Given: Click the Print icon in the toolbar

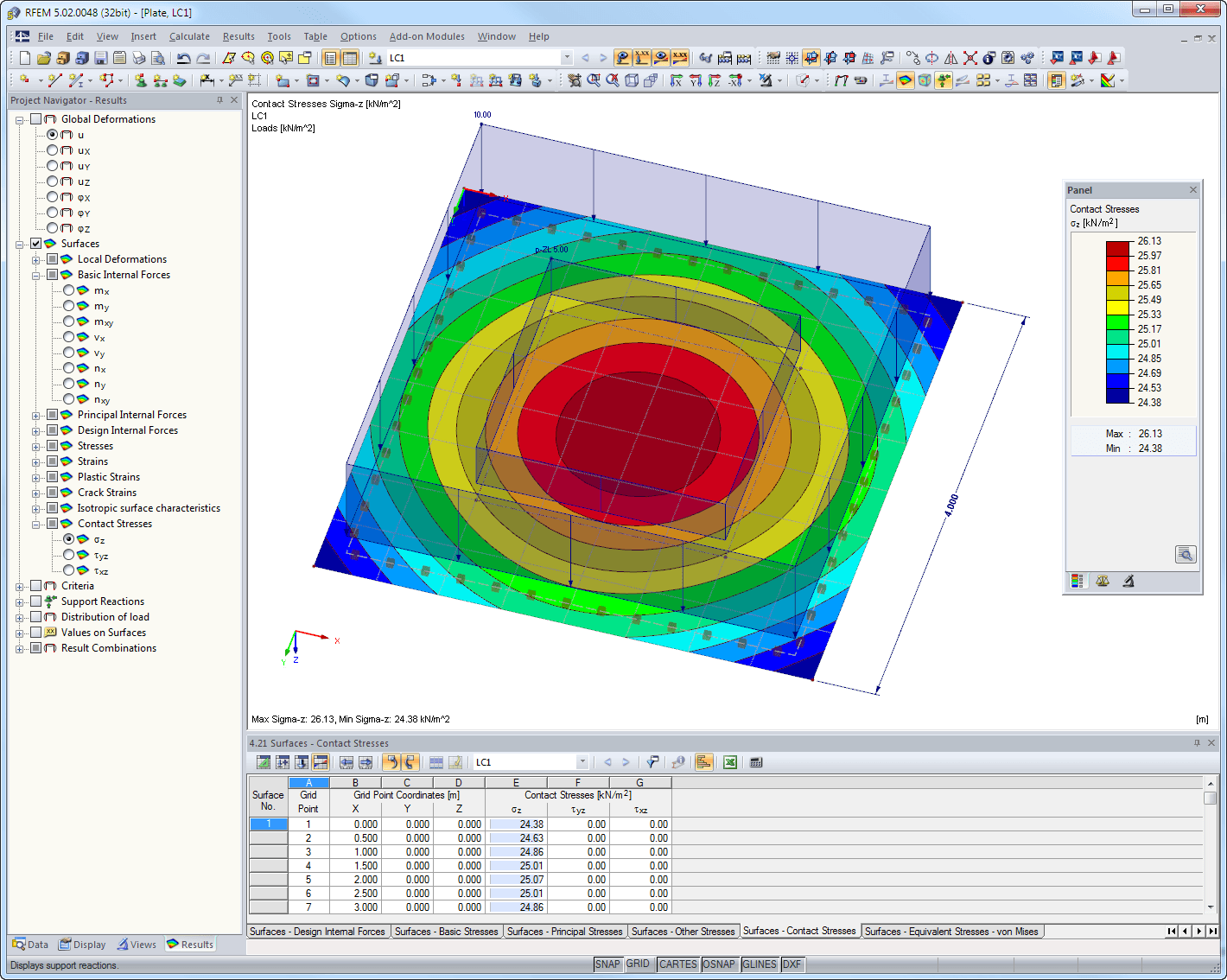Looking at the screenshot, I should point(138,58).
